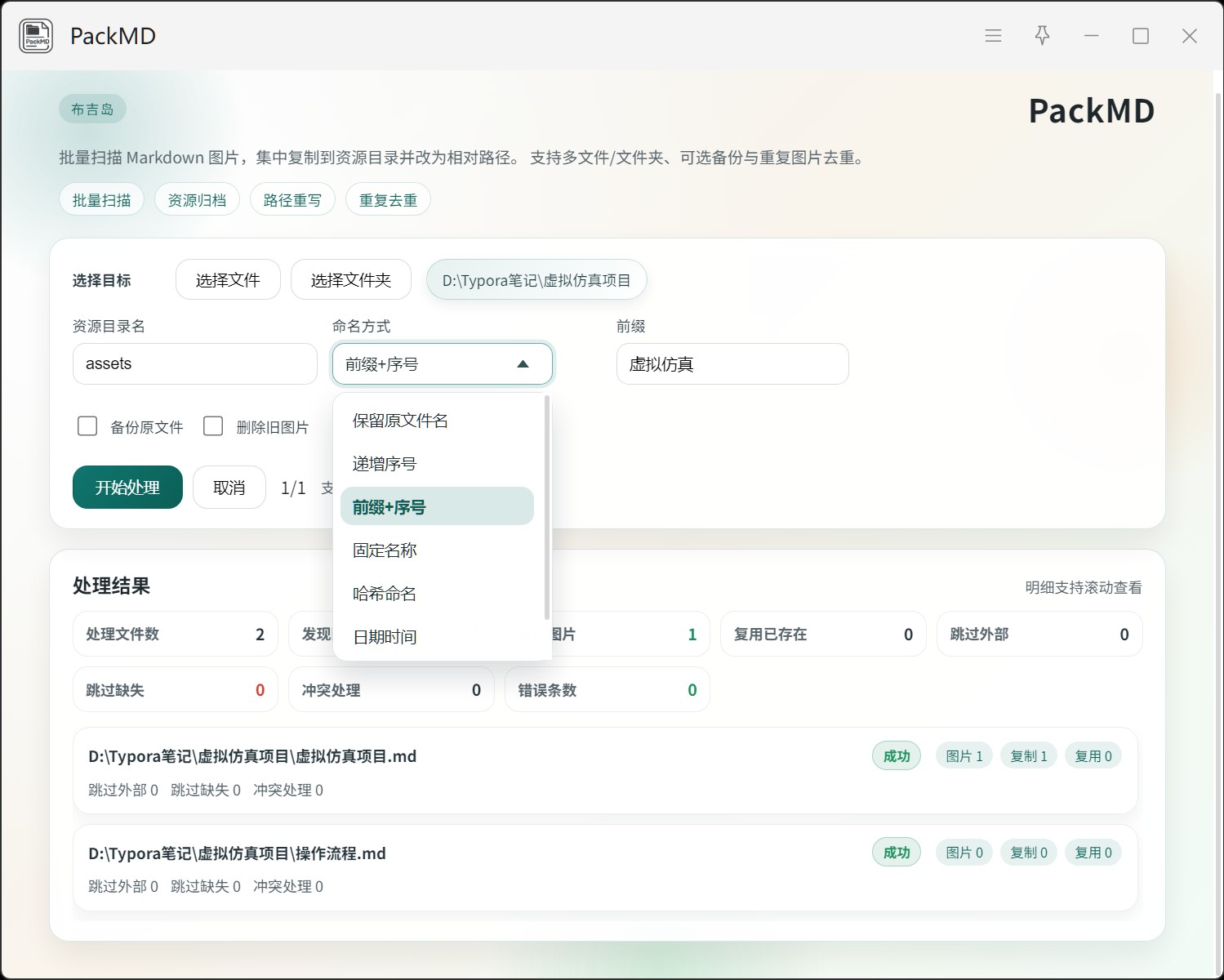Click the dropdown list scrollbar
The height and width of the screenshot is (980, 1224).
(546, 506)
